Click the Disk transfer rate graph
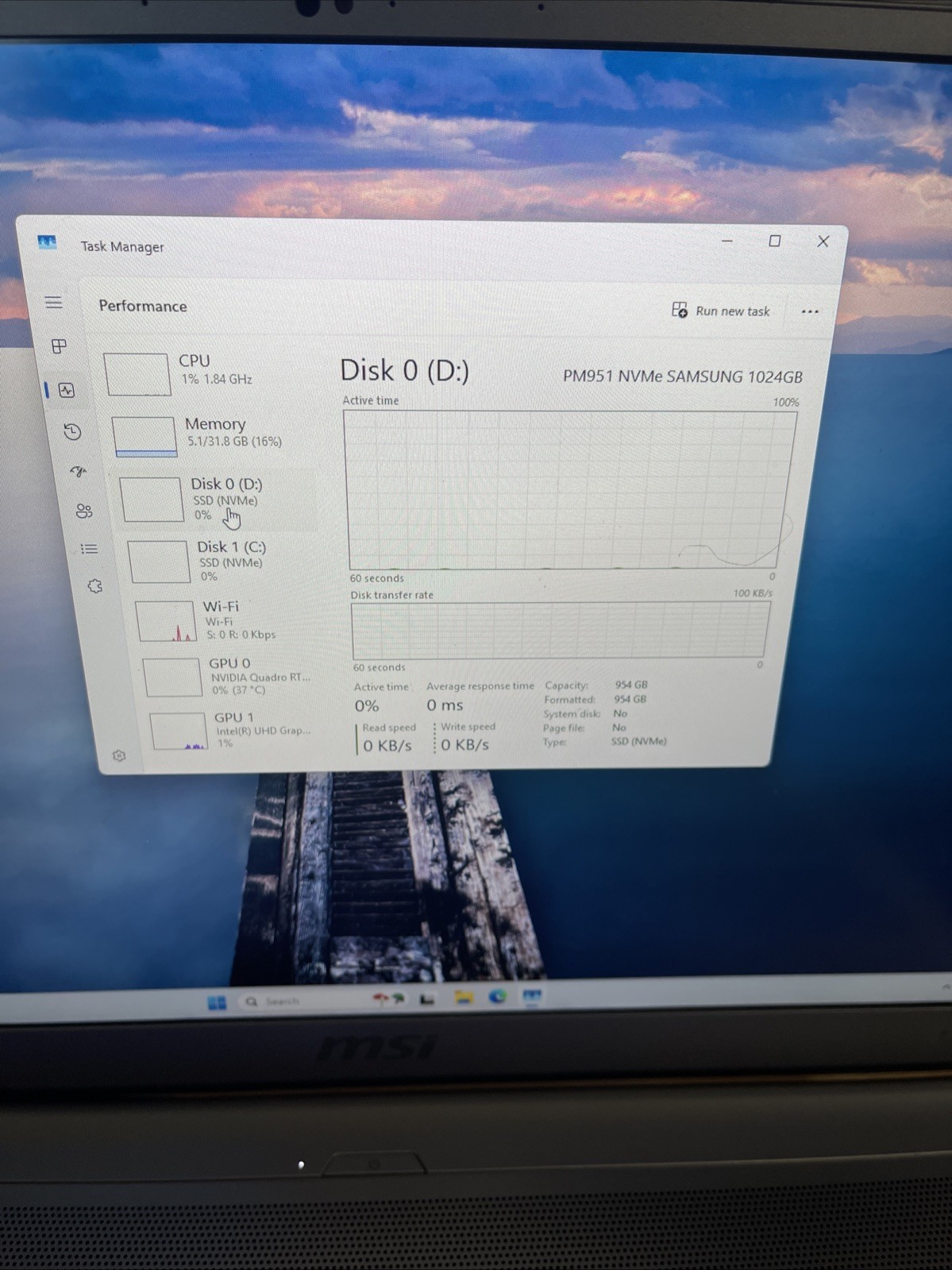 click(561, 630)
